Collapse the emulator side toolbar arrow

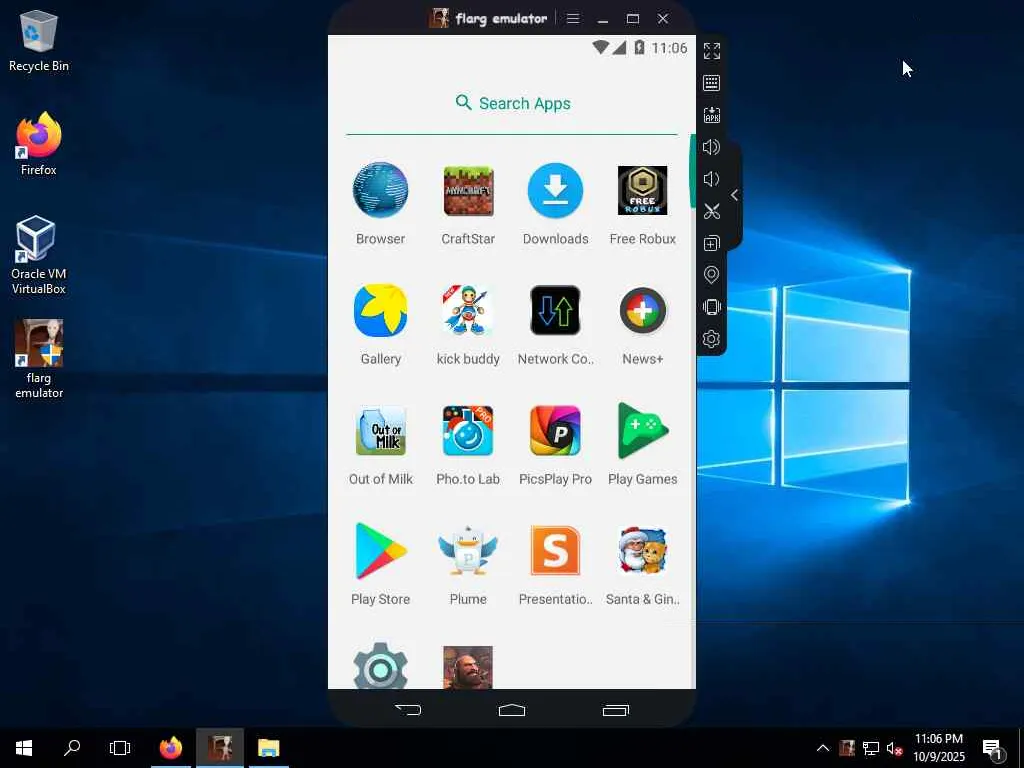[x=735, y=195]
